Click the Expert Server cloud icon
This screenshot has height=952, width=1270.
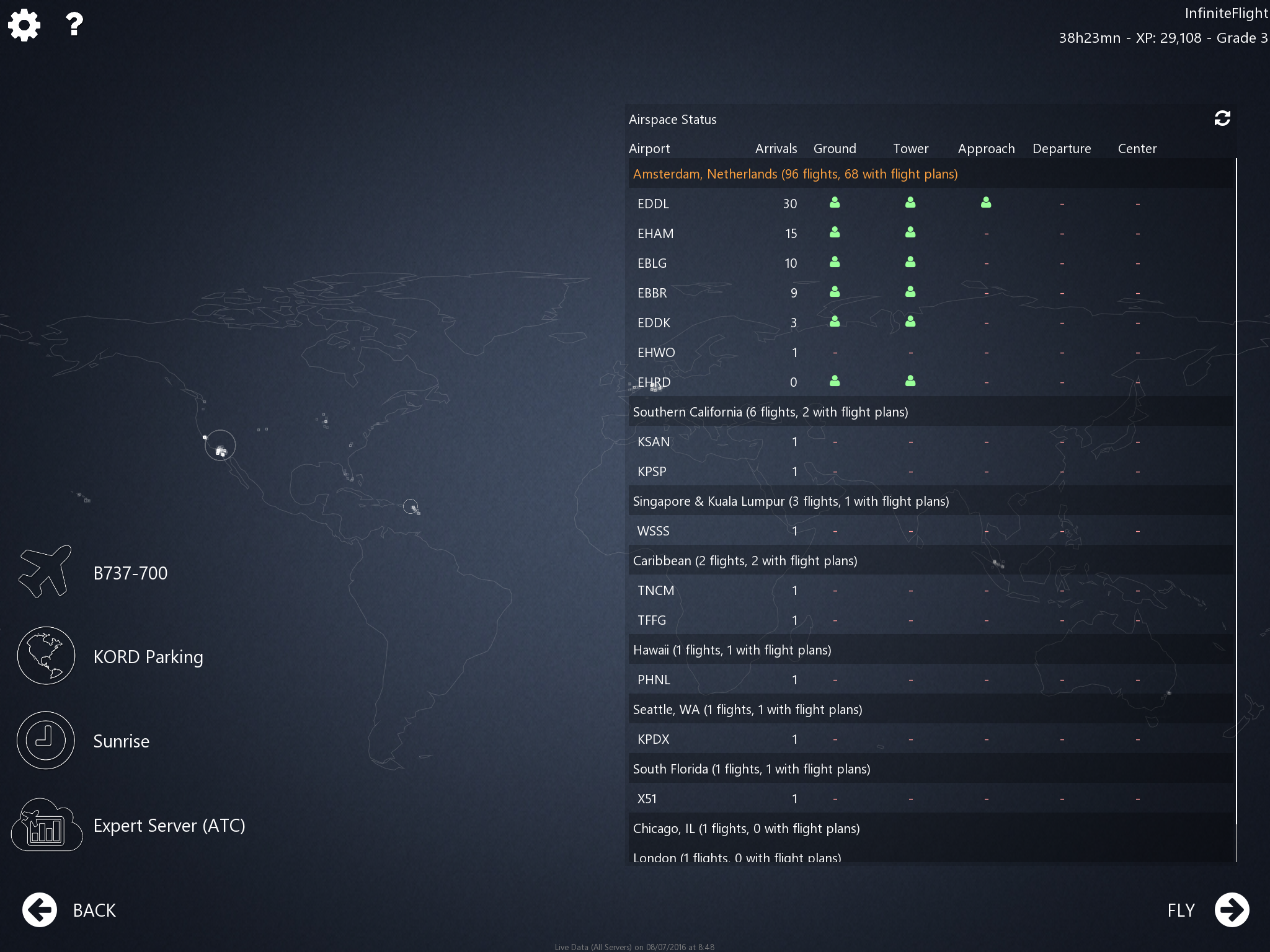coord(47,825)
